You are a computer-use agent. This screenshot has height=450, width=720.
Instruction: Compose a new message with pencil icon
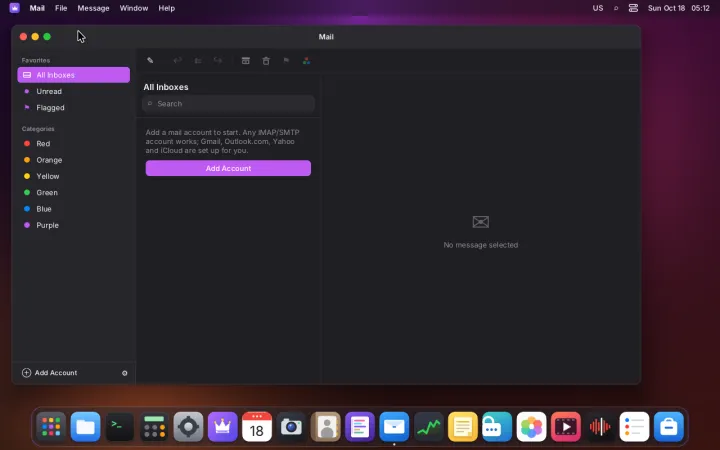150,61
